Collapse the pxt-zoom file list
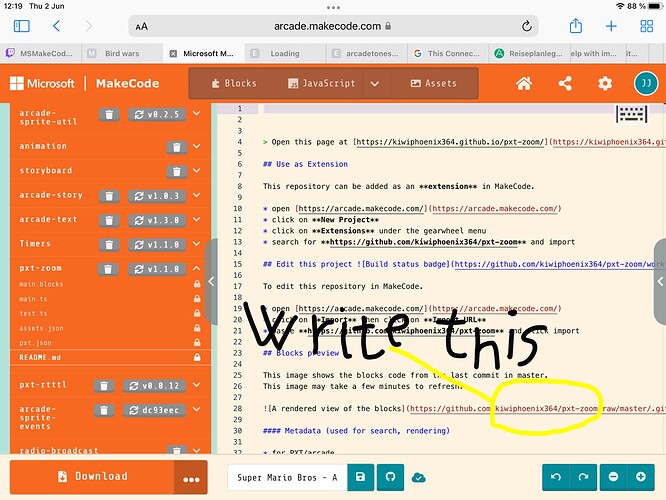666x500 pixels. point(197,268)
